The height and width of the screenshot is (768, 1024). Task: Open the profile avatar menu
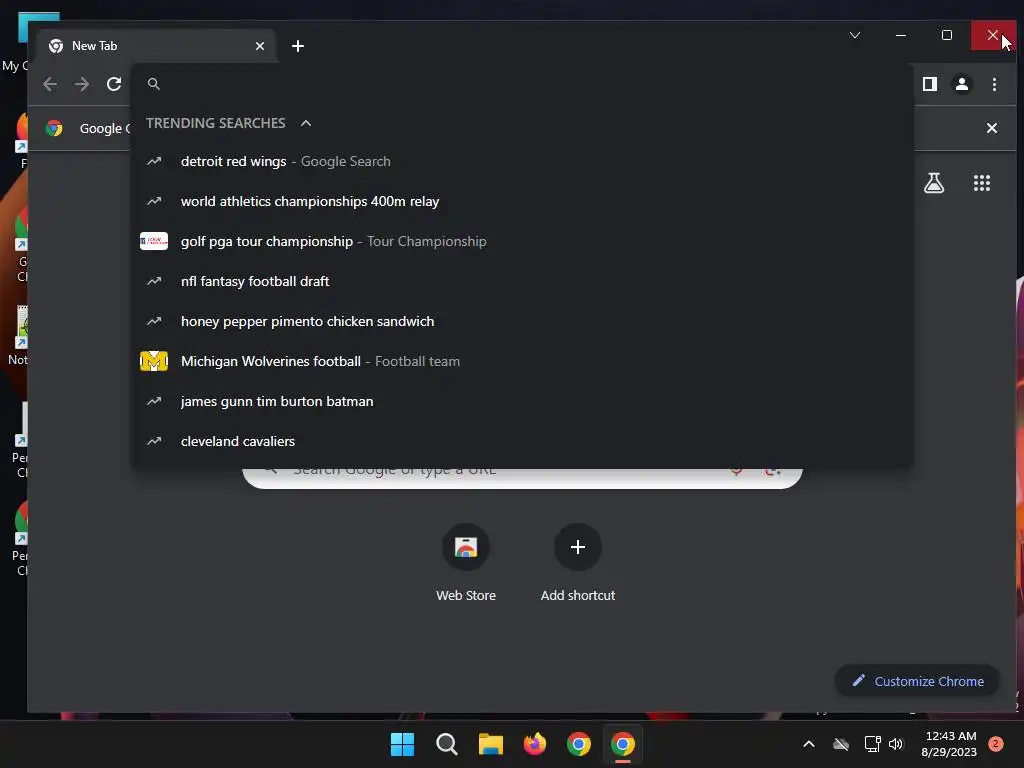click(x=962, y=84)
